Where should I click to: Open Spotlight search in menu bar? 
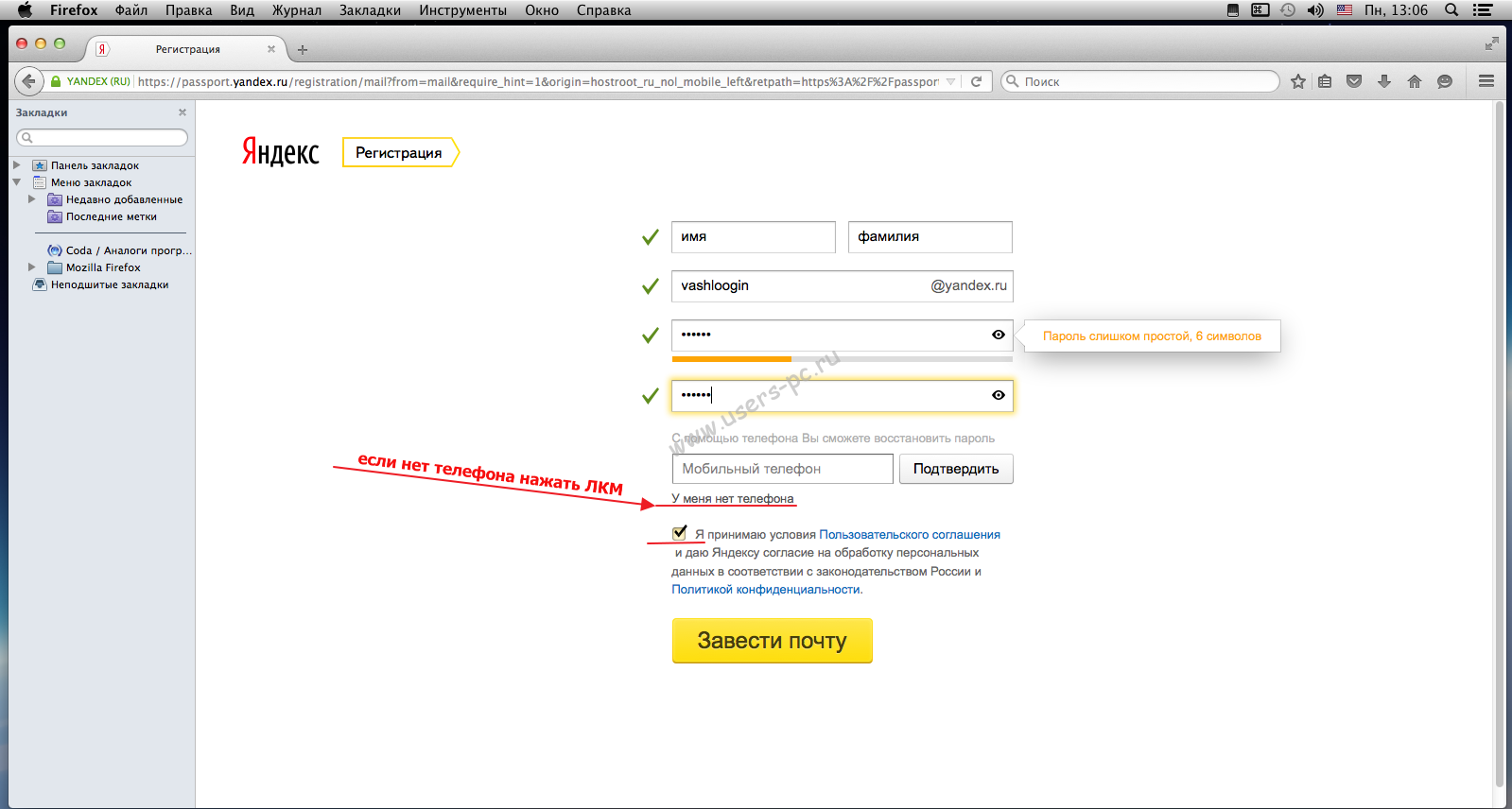tap(1451, 10)
